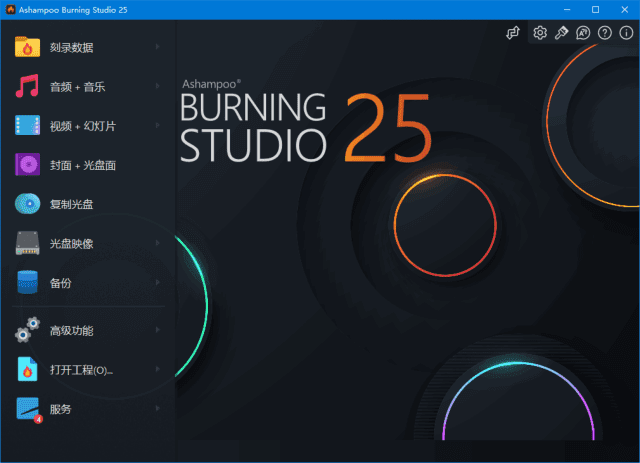Open settings via the gear icon

540,33
